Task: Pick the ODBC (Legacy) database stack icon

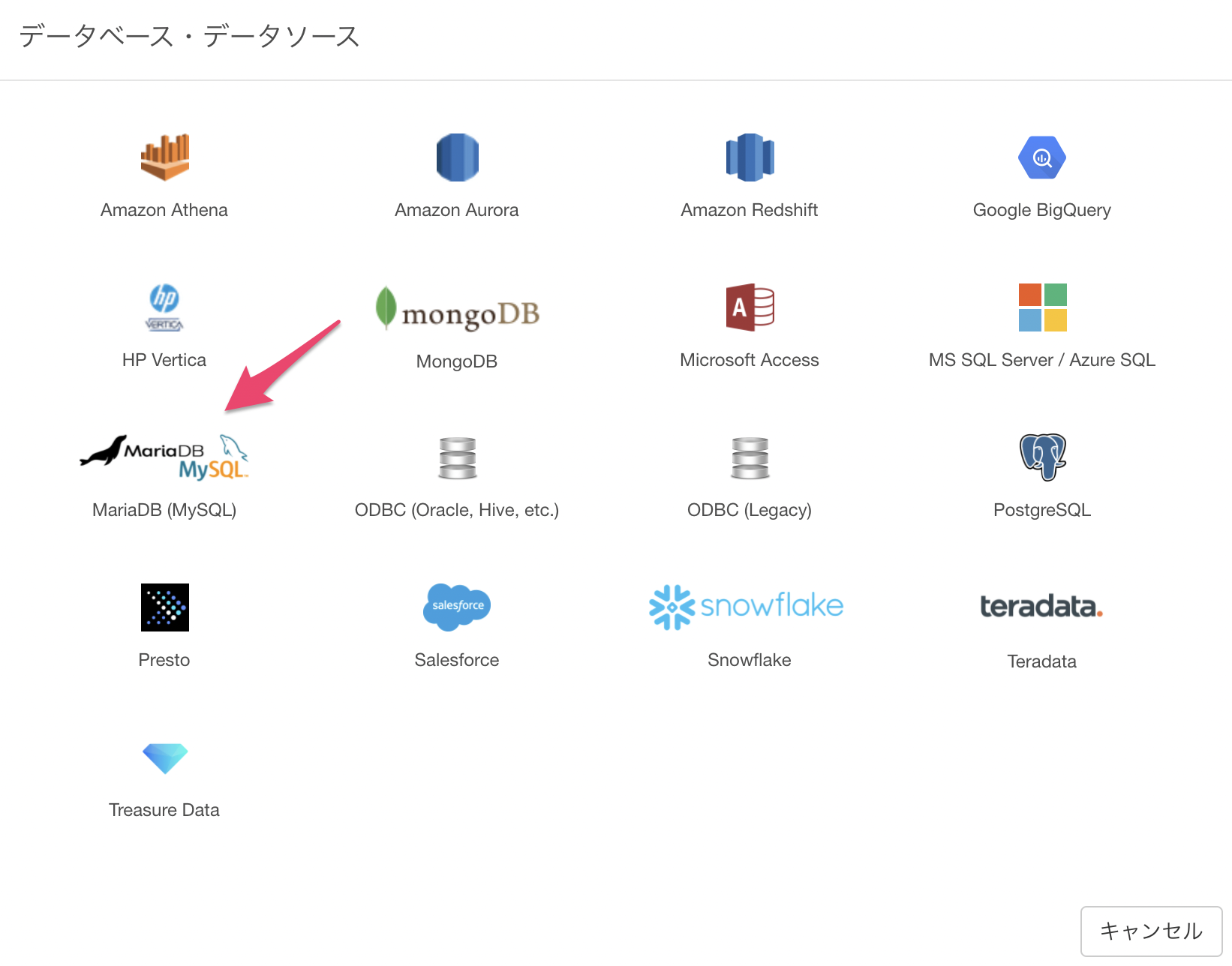Action: [x=750, y=457]
